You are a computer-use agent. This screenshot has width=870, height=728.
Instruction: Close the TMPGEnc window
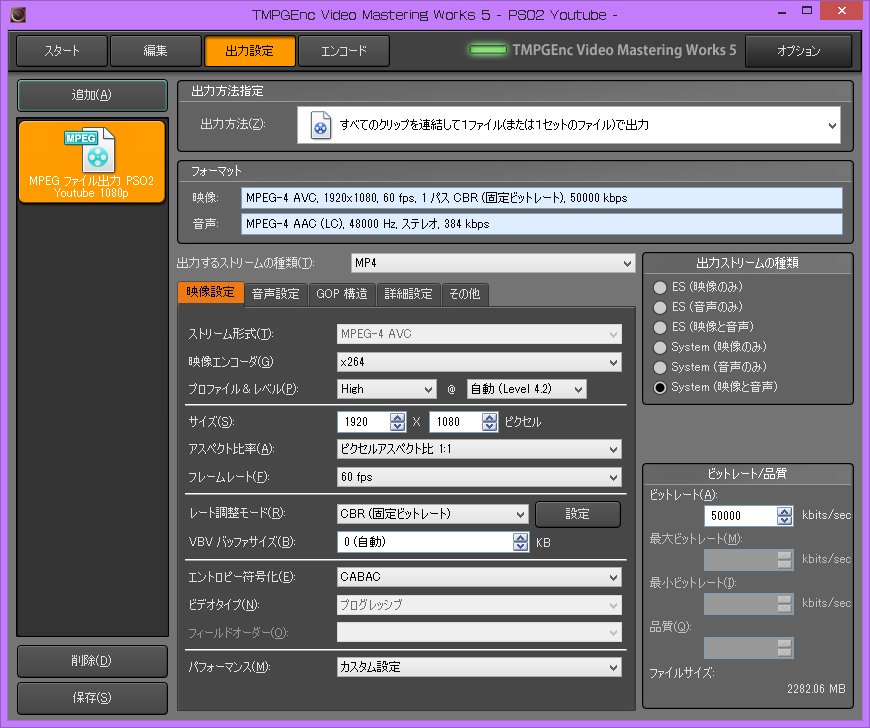click(842, 11)
